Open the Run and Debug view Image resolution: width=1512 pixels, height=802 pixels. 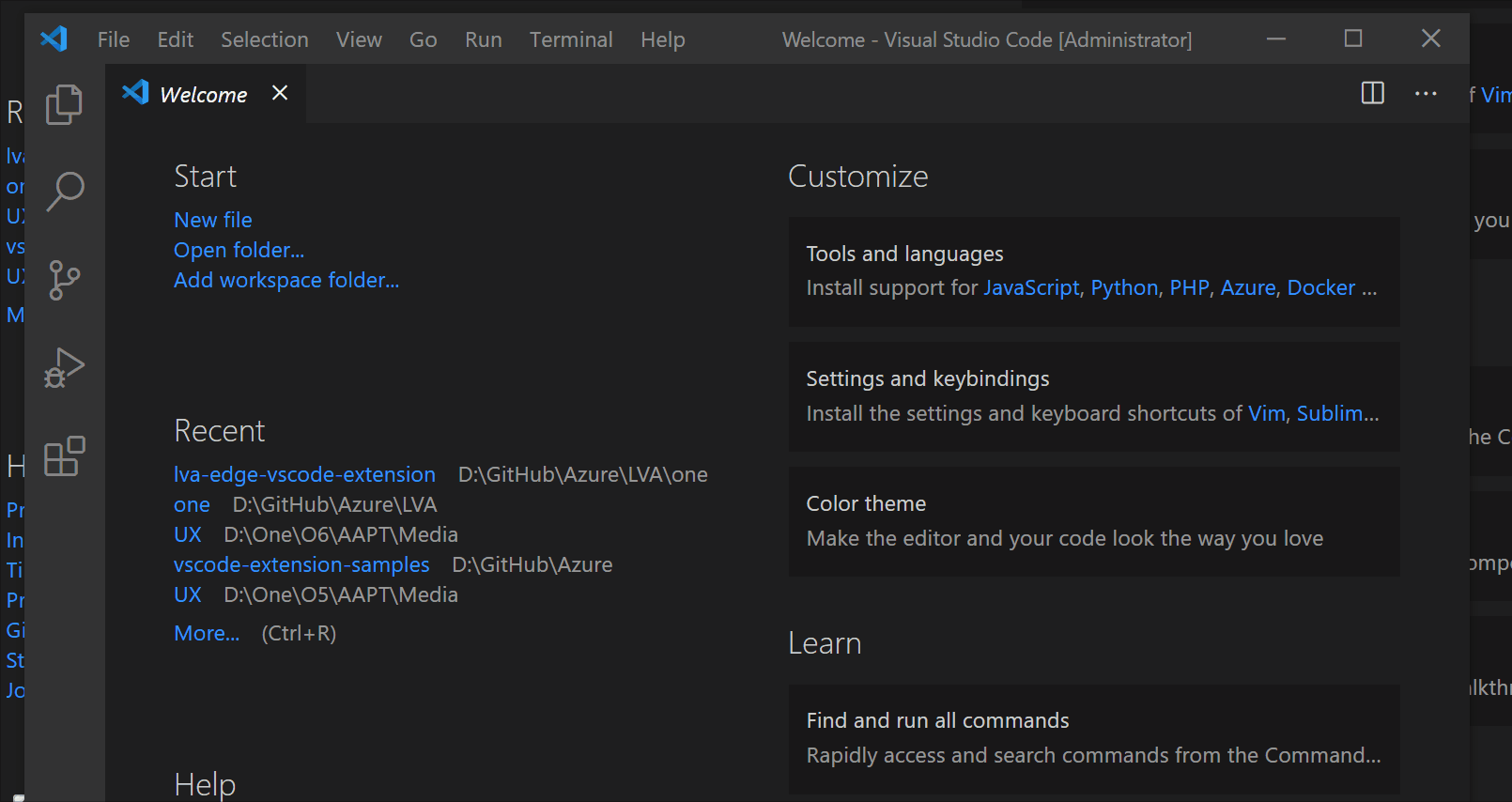coord(64,367)
